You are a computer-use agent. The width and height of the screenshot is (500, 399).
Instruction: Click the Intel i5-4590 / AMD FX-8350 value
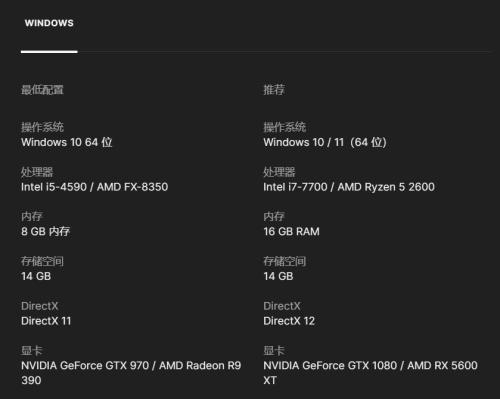94,187
